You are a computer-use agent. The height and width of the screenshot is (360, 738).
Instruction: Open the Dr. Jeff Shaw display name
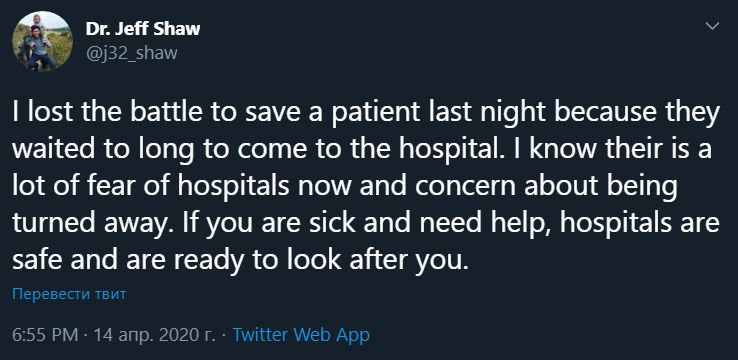[x=143, y=29]
